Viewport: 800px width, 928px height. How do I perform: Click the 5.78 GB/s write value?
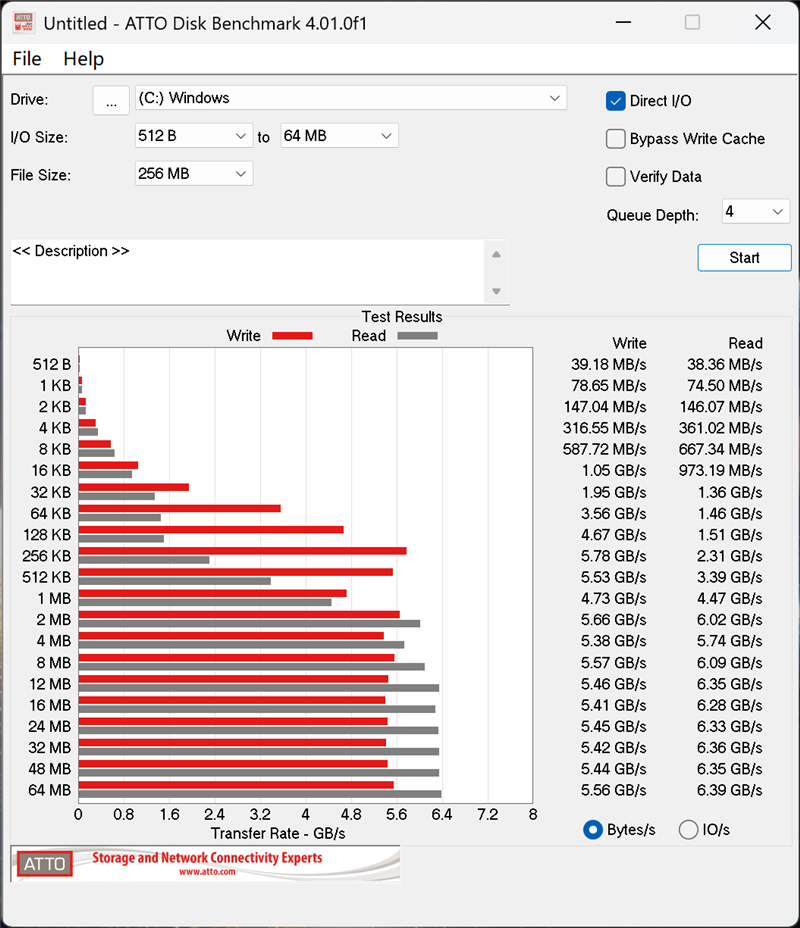tap(613, 556)
